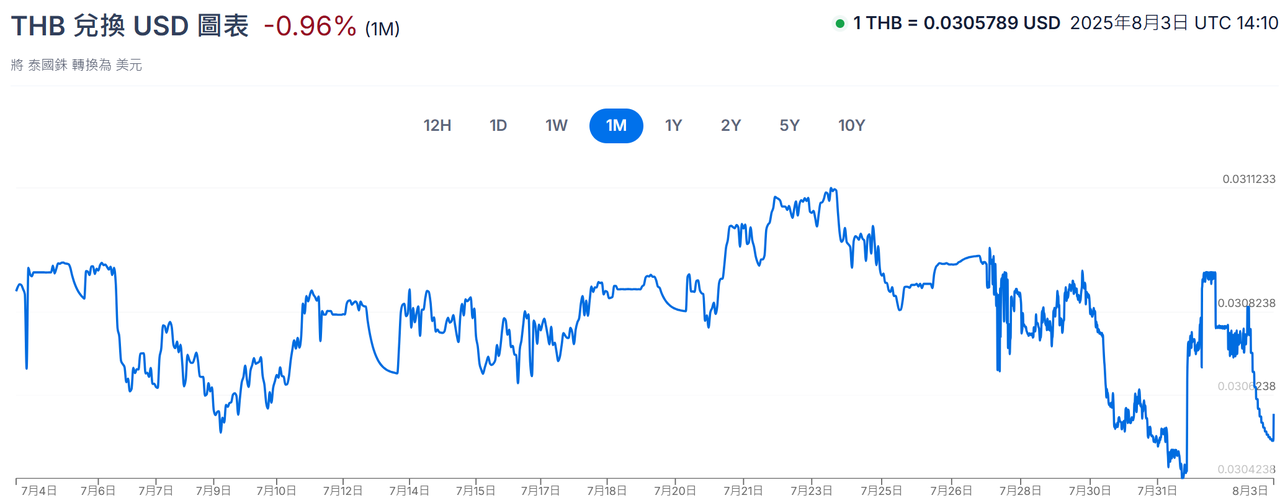Screen dimensions: 1280x503
Task: Click the green live status dot
Action: [839, 24]
